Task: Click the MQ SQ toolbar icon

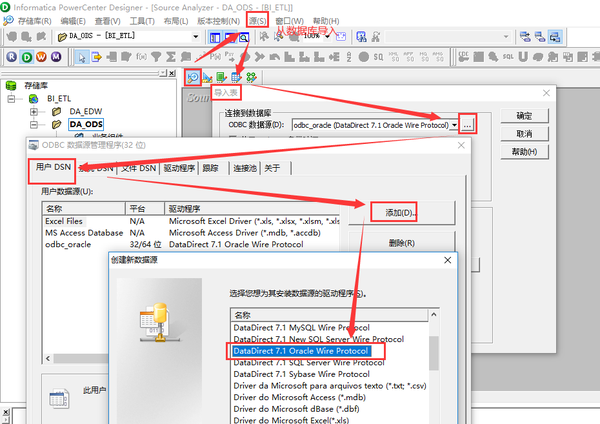Action: tap(423, 57)
